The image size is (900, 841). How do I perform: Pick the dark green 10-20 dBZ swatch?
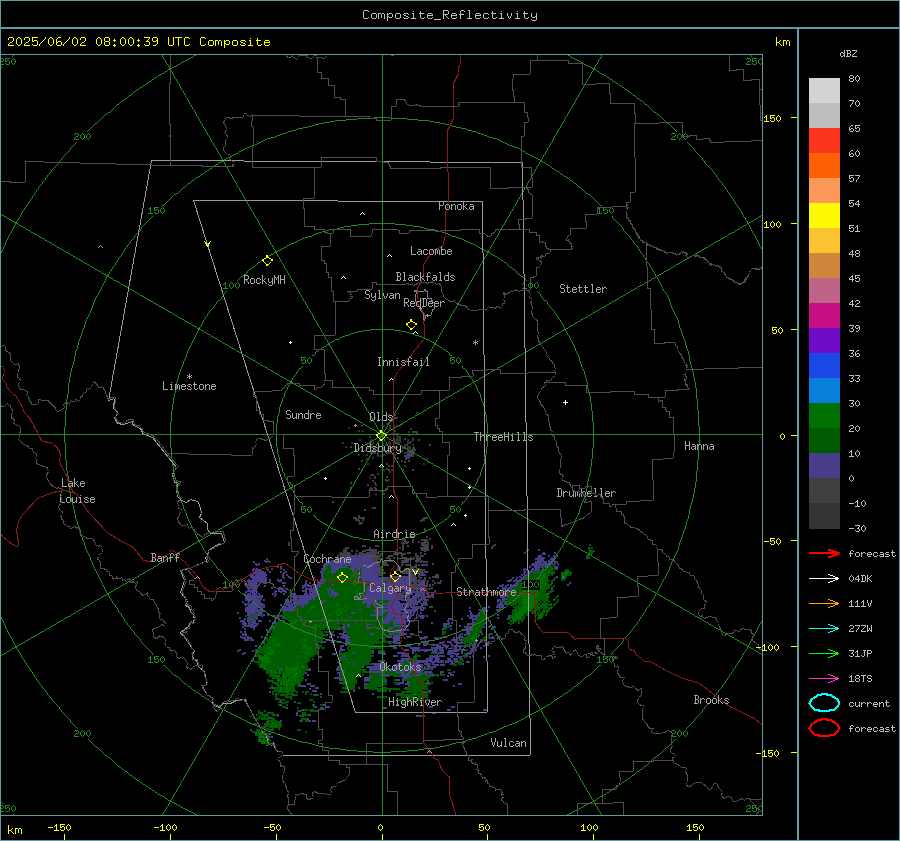824,440
